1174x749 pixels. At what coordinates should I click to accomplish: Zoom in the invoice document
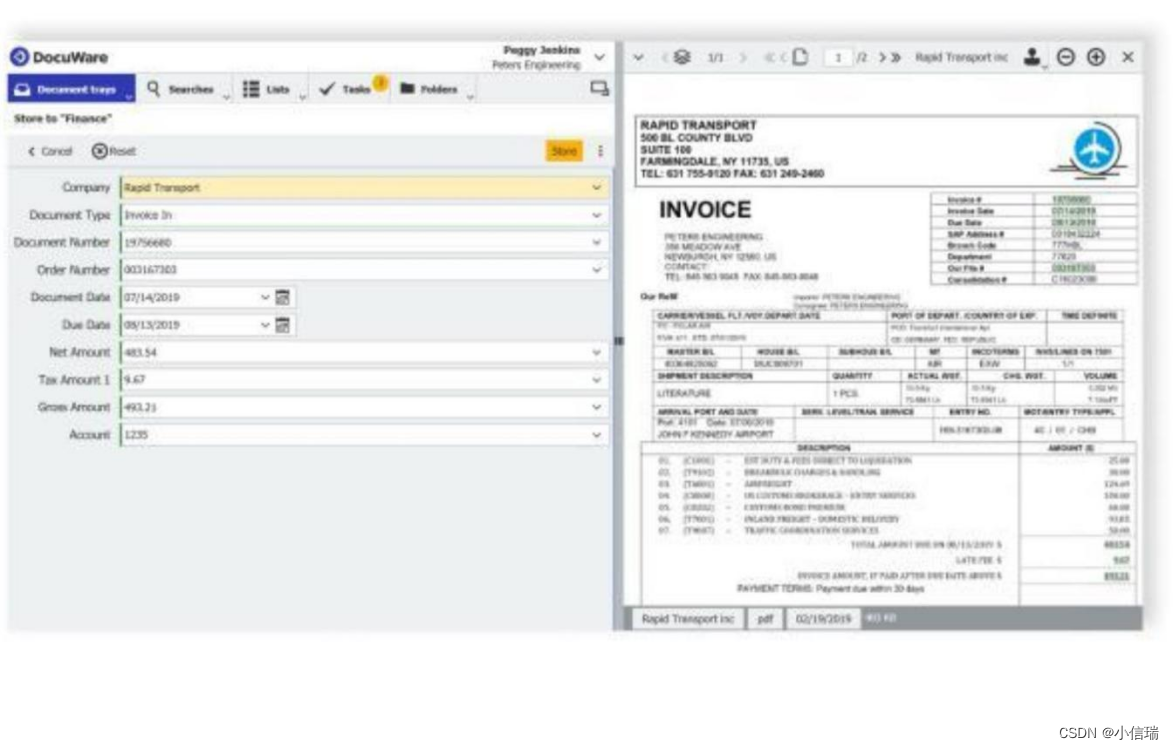click(1095, 57)
